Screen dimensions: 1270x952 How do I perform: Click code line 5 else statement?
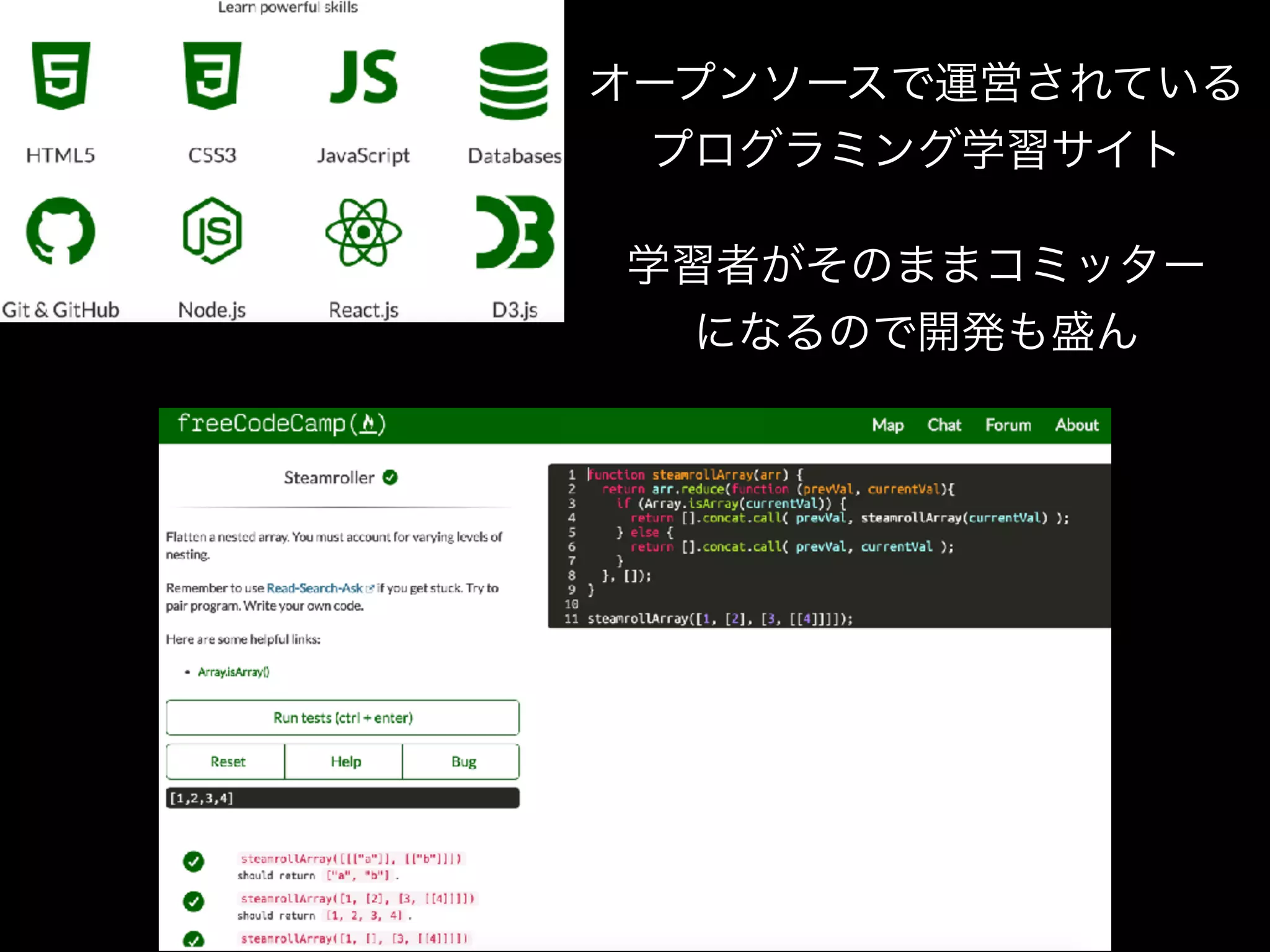click(x=644, y=532)
